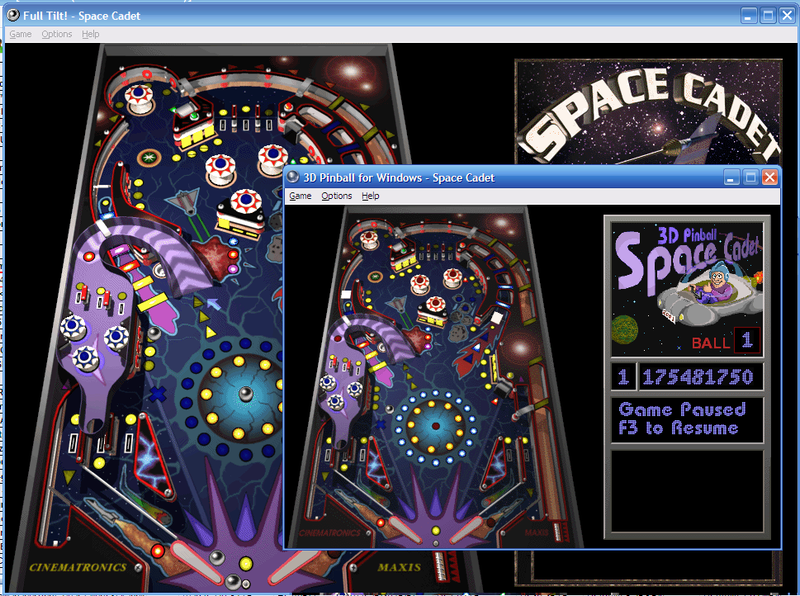Click the 3D Pinball Space Cadet logo image

[687, 289]
